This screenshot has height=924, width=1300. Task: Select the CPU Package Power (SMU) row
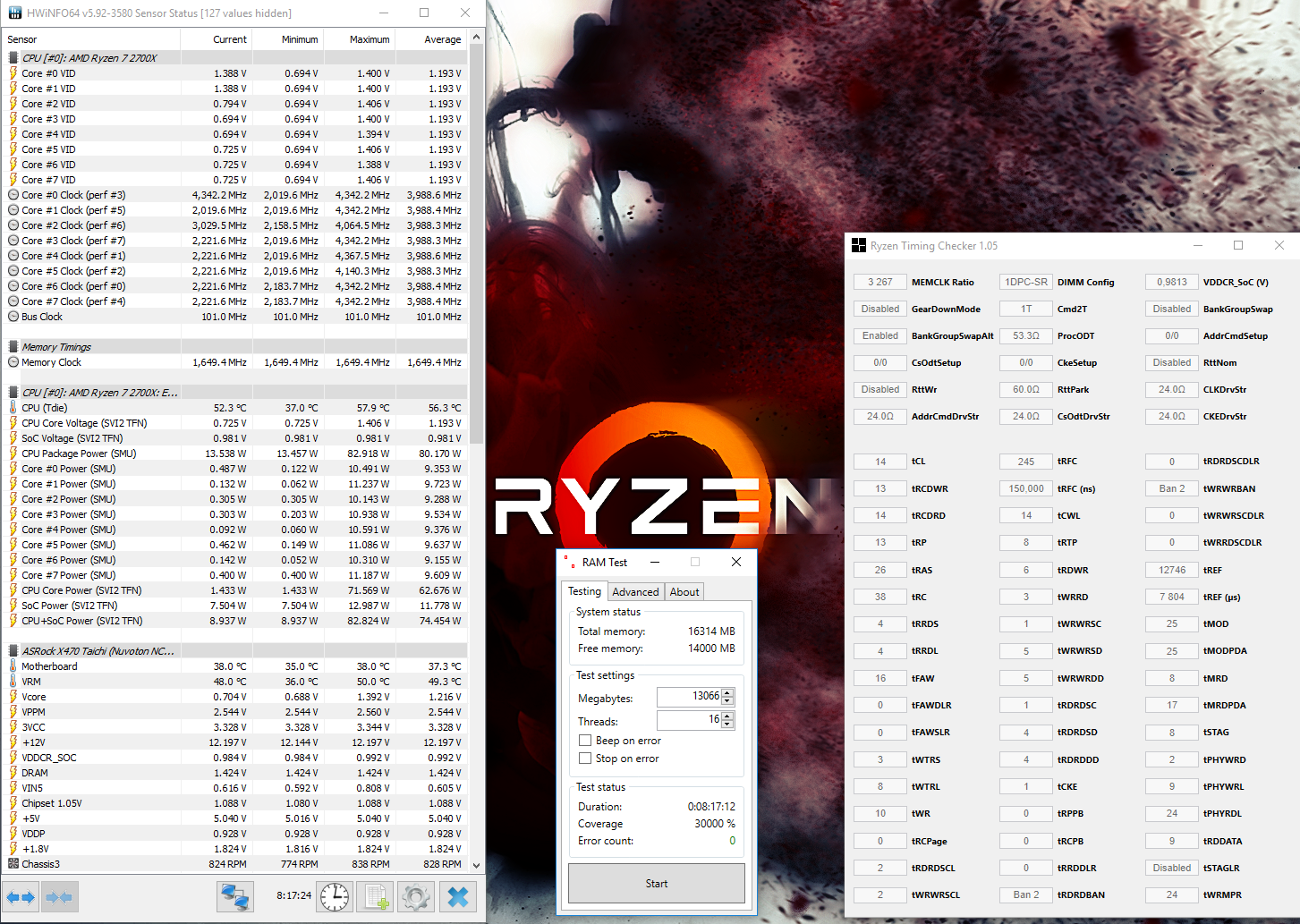click(x=235, y=454)
